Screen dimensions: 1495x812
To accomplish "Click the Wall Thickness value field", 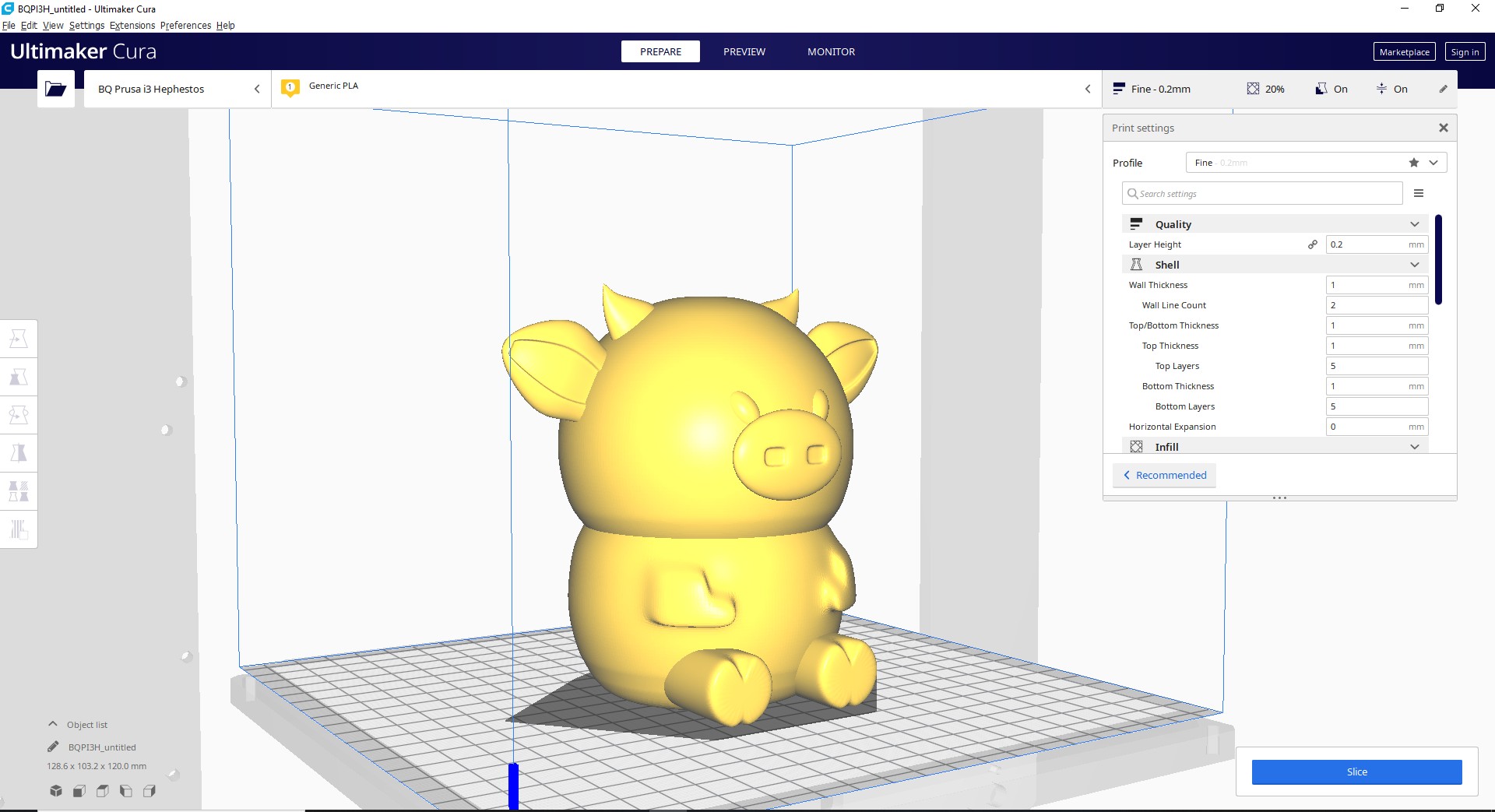I will [1377, 285].
